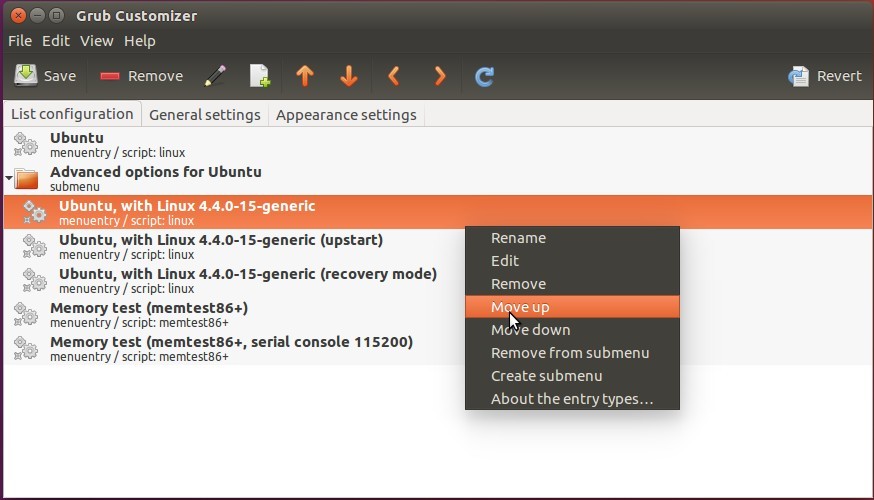Choose Remove from submenu option
Screen dimensions: 874x500
pyautogui.click(x=572, y=353)
